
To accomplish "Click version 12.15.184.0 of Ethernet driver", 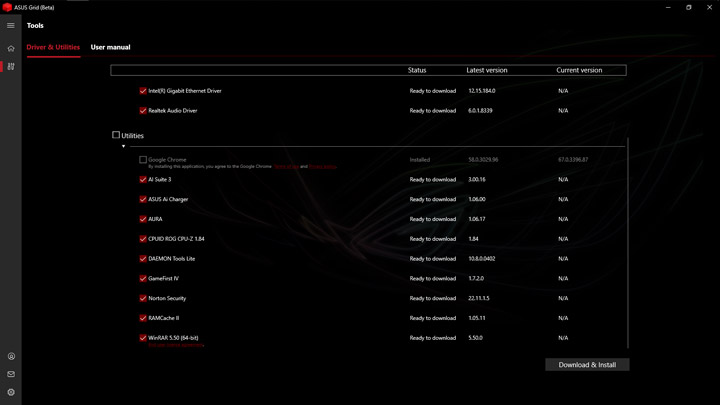I will pyautogui.click(x=482, y=91).
